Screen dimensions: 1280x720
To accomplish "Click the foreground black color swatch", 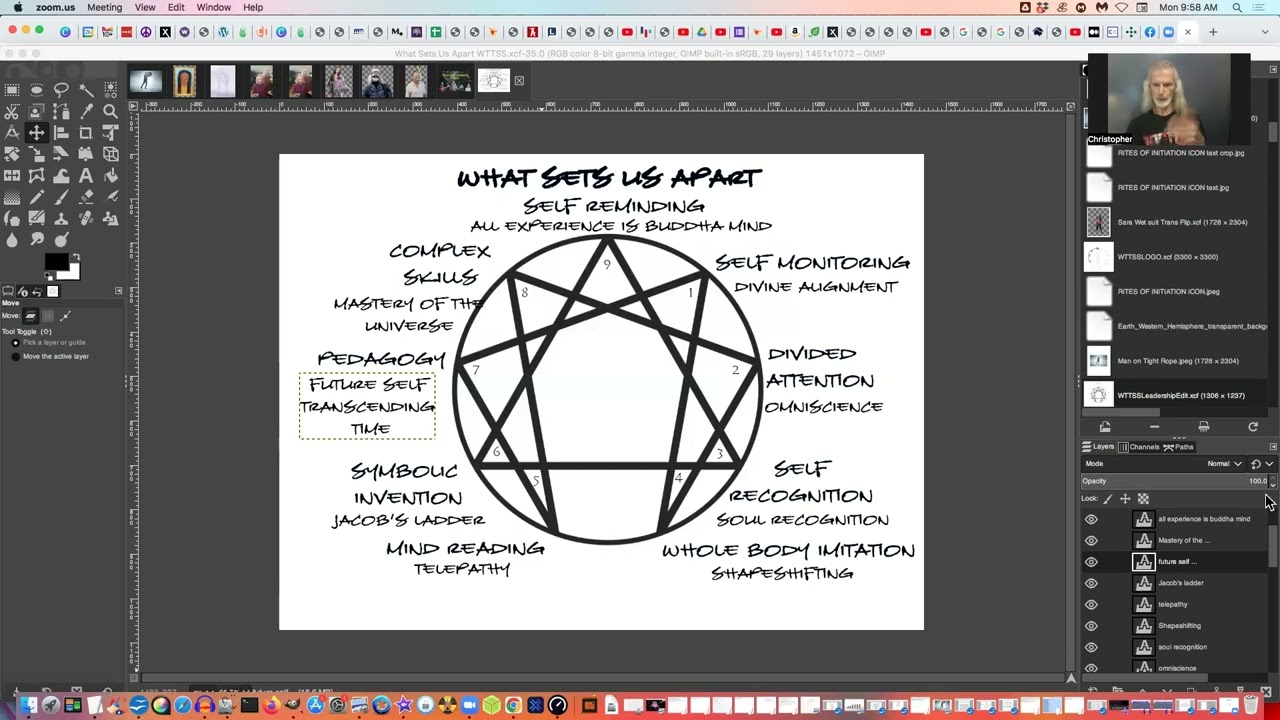I will pos(56,261).
